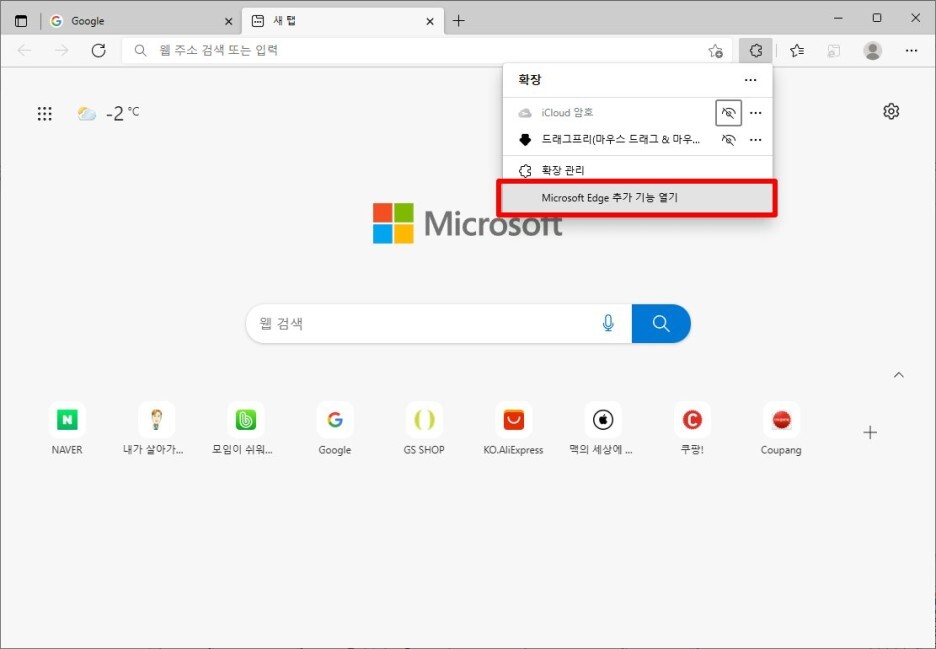Screen dimensions: 936x649
Task: Open browser Settings and more menu
Action: pos(911,51)
